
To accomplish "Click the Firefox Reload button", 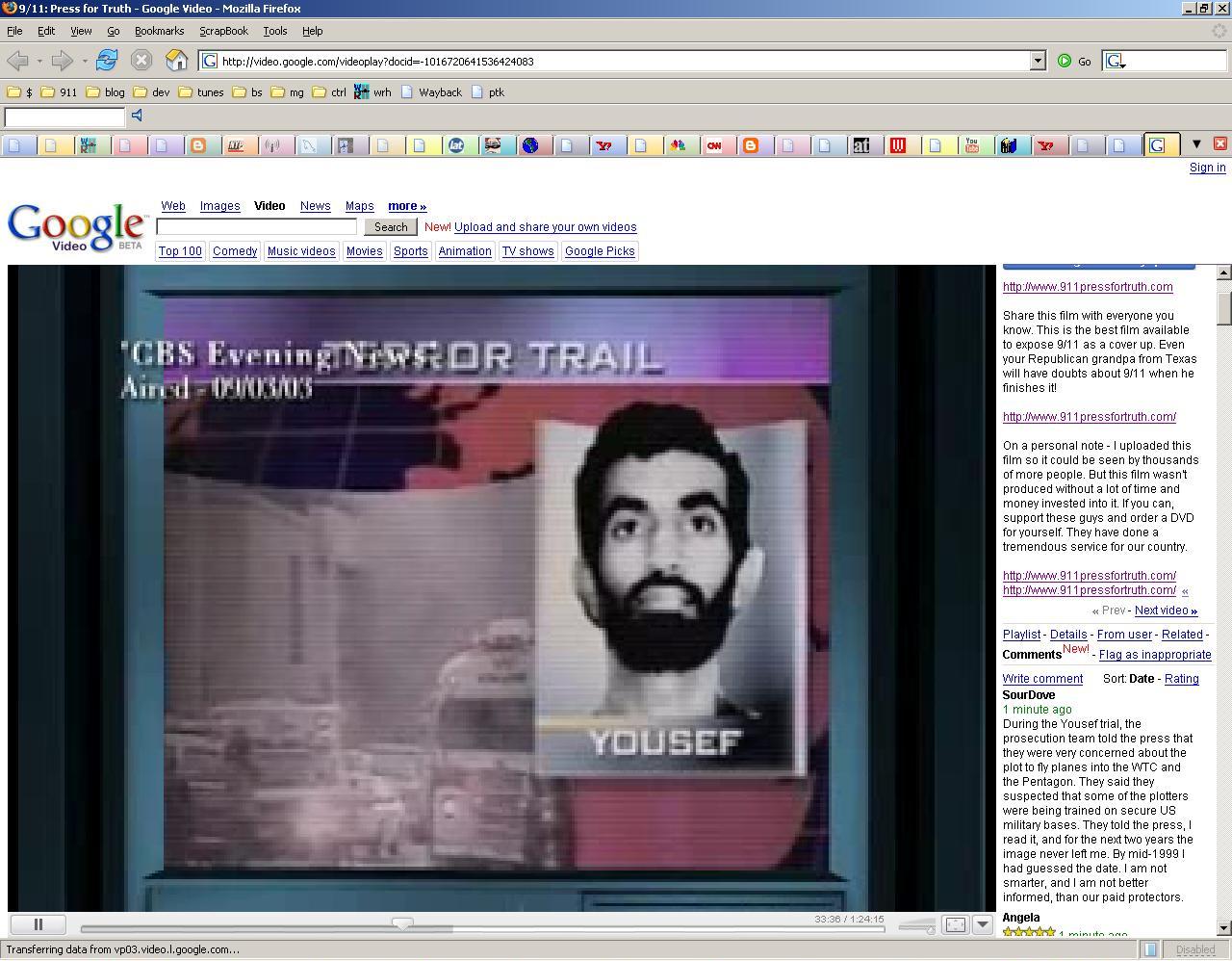I will (106, 61).
